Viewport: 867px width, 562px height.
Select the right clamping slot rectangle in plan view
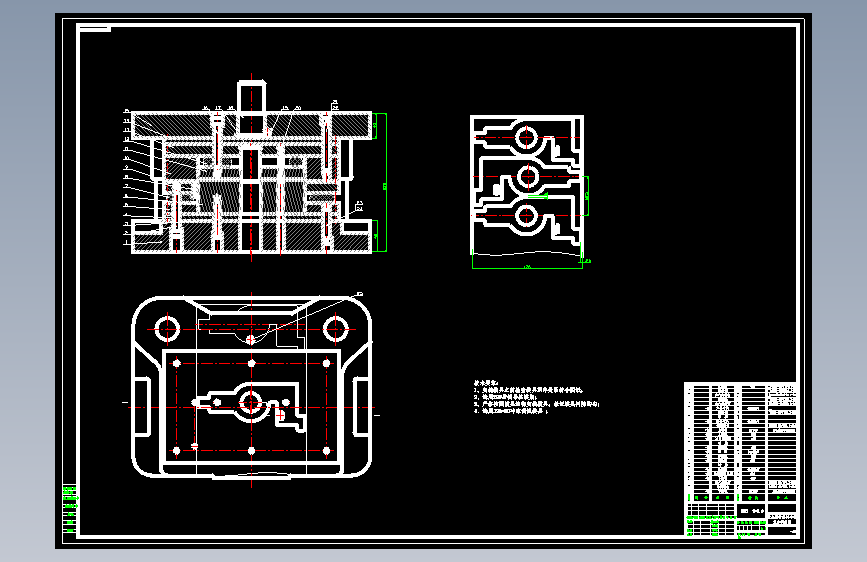tap(362, 407)
